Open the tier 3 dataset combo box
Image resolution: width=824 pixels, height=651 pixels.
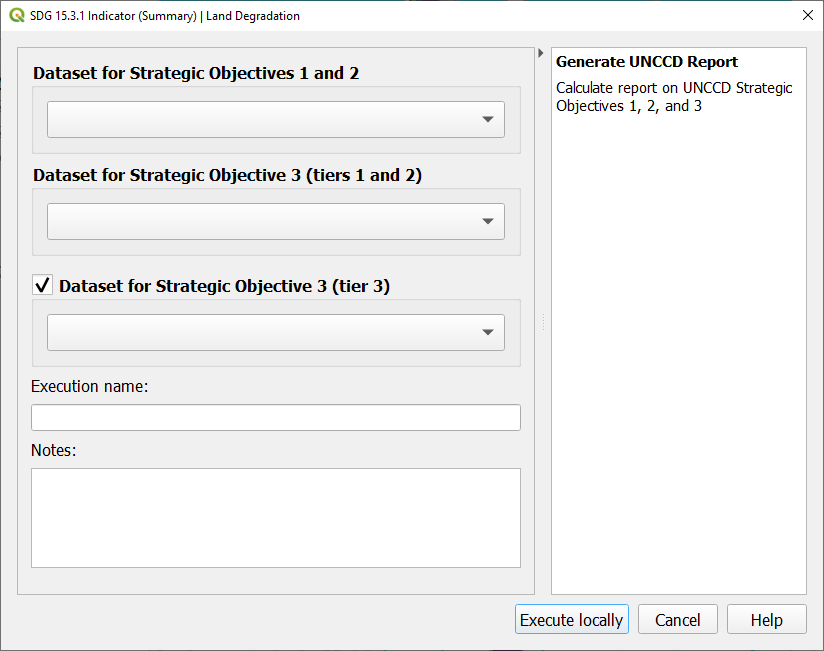(276, 332)
